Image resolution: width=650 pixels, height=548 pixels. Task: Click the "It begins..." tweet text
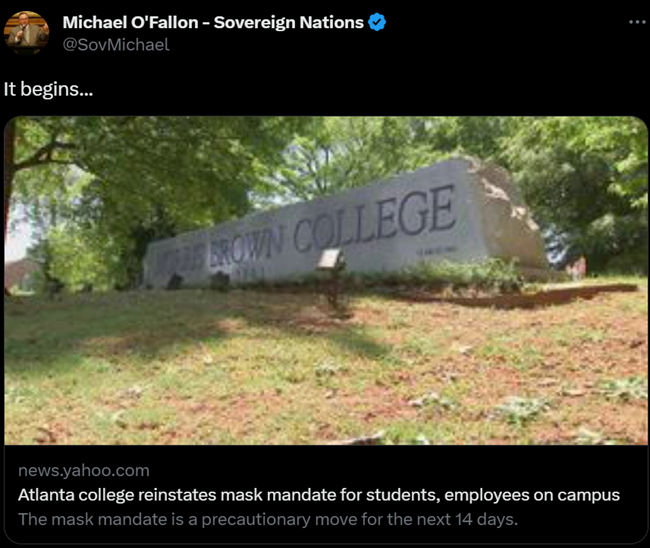pyautogui.click(x=49, y=89)
